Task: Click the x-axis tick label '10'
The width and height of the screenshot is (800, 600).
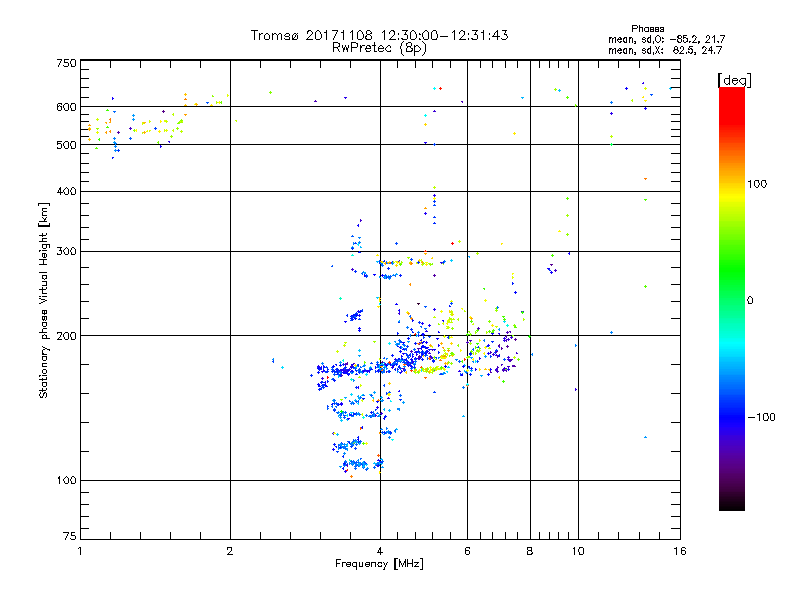Action: coord(578,551)
